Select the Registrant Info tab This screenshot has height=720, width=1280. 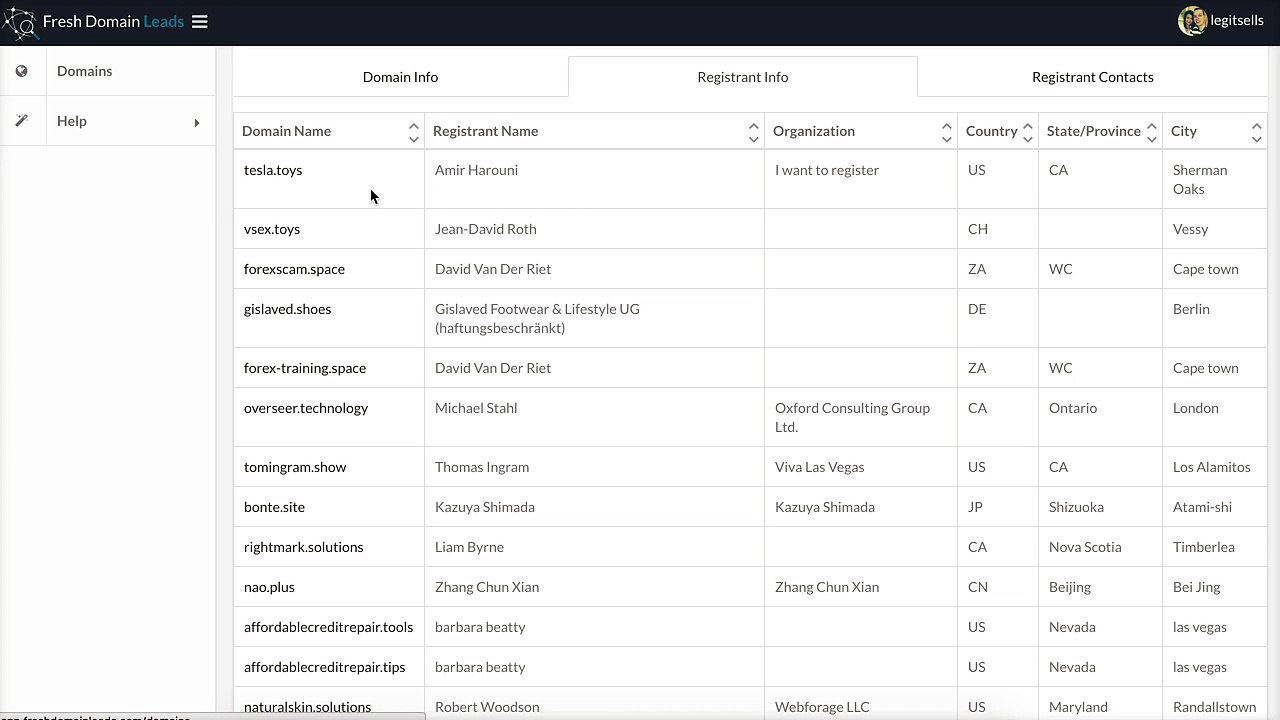coord(743,77)
